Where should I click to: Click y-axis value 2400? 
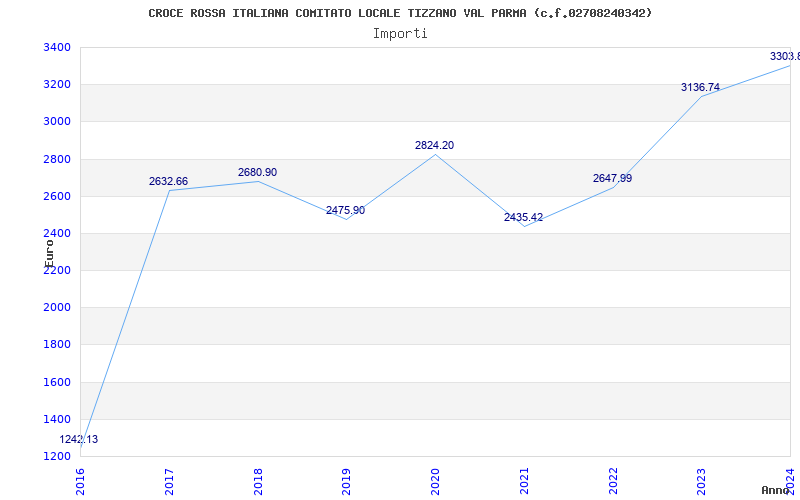(56, 234)
